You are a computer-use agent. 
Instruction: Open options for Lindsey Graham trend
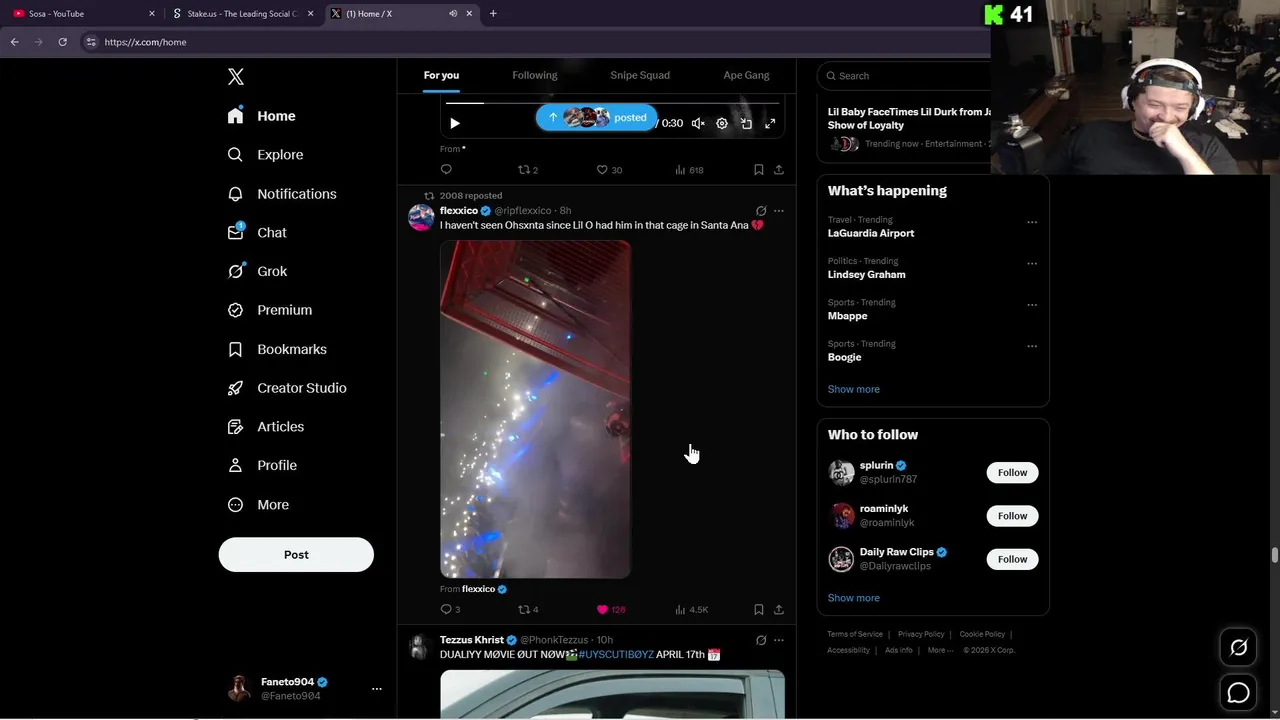click(1032, 263)
